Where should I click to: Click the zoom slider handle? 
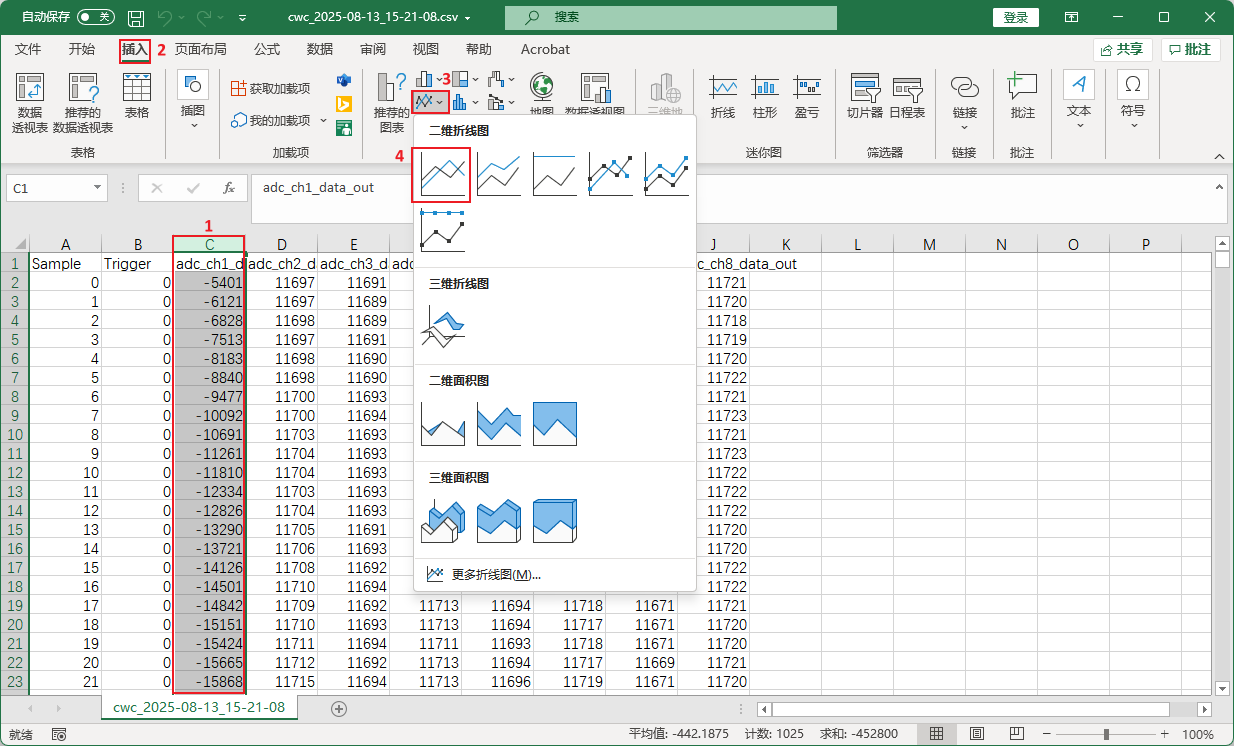pyautogui.click(x=1107, y=734)
